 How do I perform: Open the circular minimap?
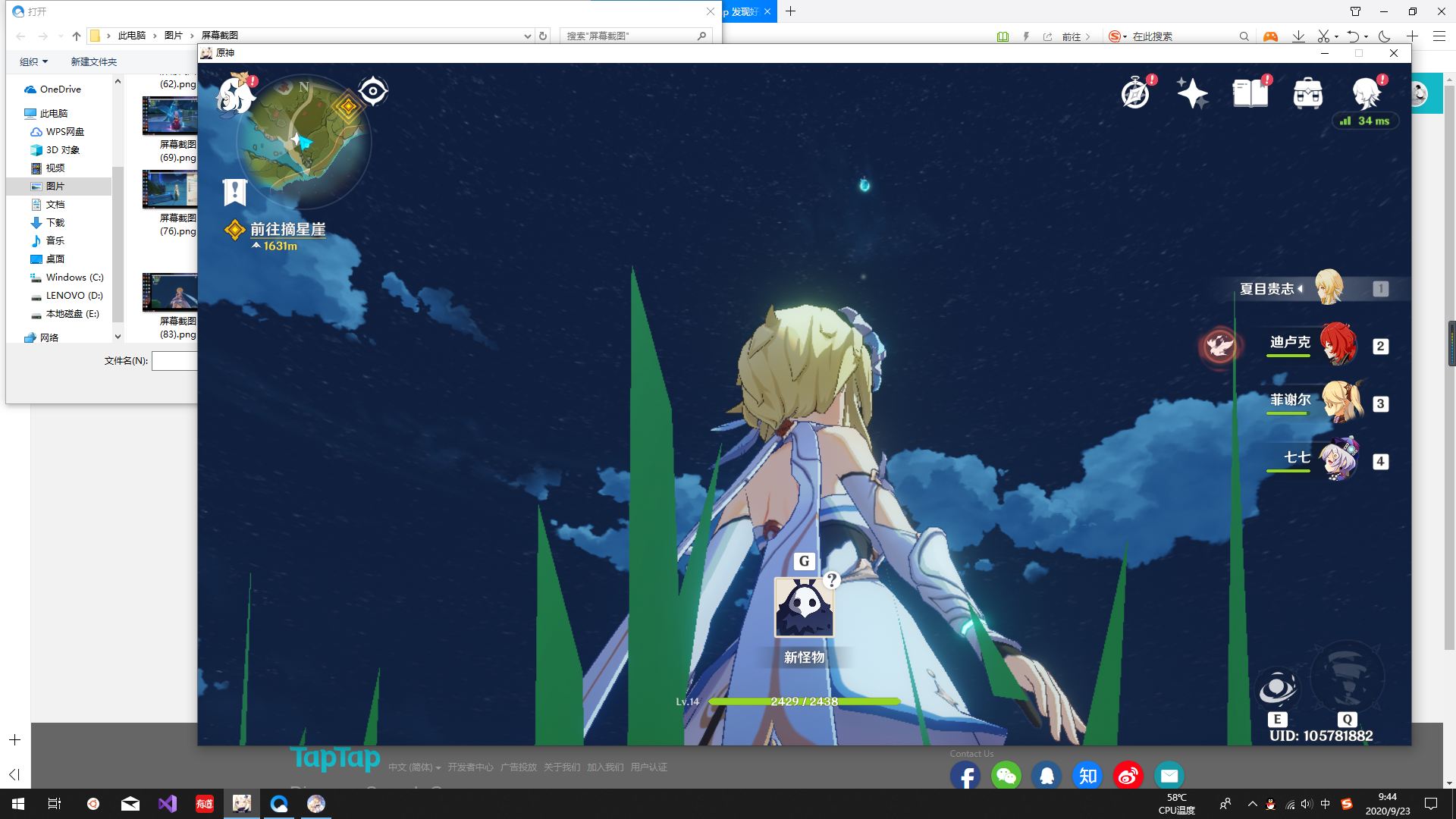(x=304, y=141)
